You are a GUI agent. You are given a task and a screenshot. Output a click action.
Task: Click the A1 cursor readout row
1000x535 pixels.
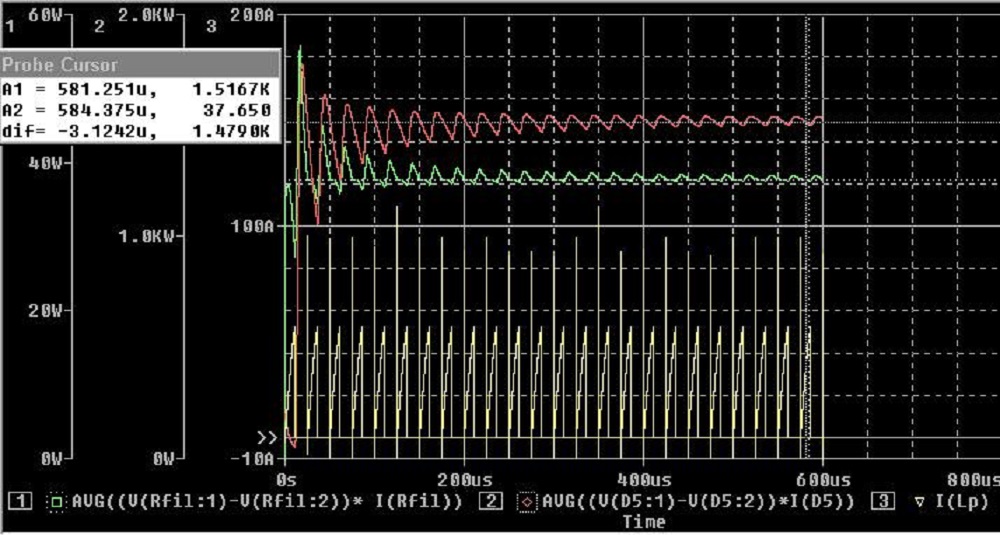(136, 88)
